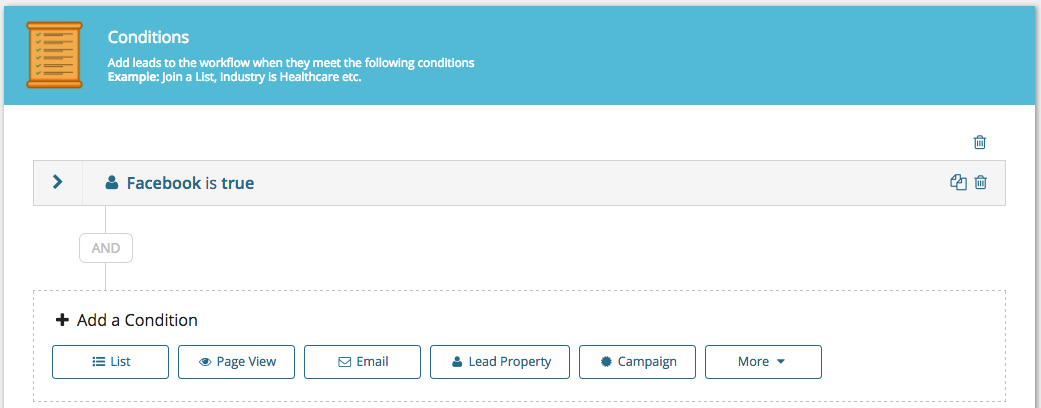This screenshot has height=408, width=1041.
Task: Add a Campaign condition
Action: 637,362
